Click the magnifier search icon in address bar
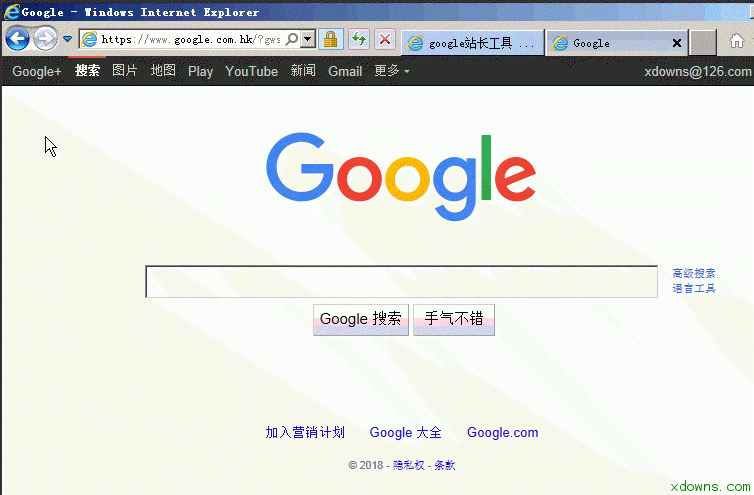The image size is (754, 495). [x=291, y=39]
